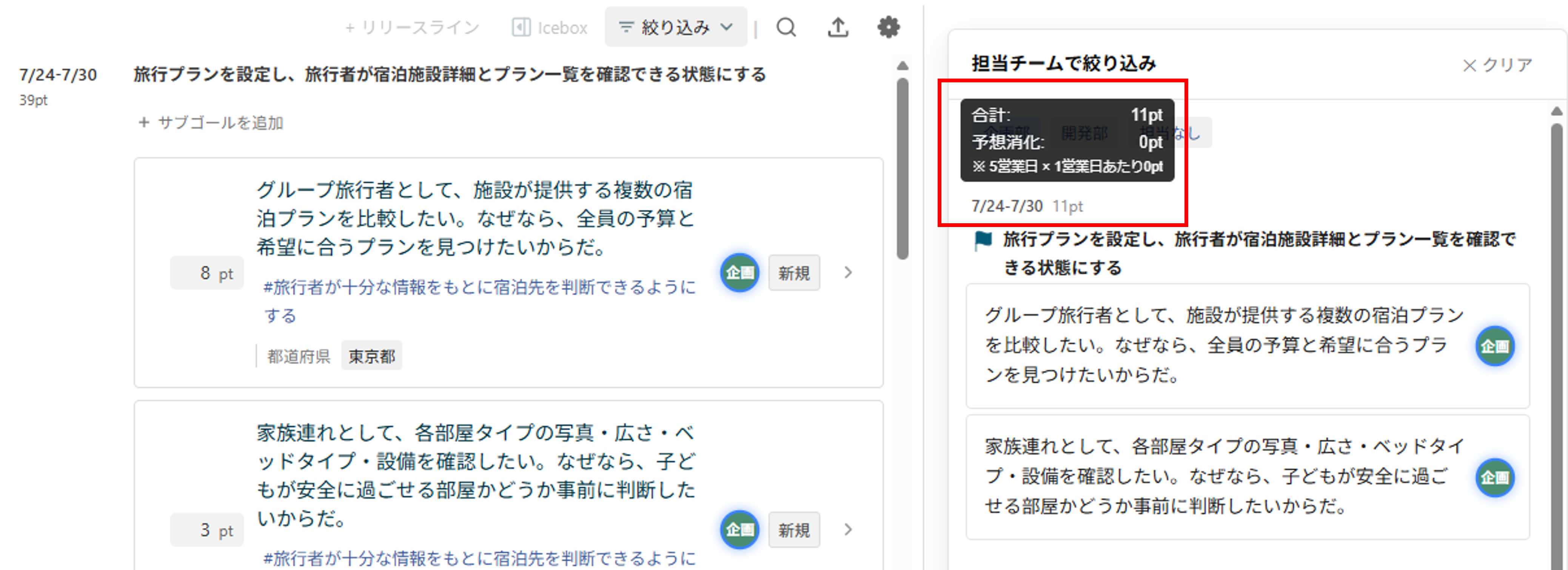This screenshot has height=570, width=1568.
Task: Click the 企画 avatar on the filter panel グループ旅行者 card
Action: tap(1495, 346)
